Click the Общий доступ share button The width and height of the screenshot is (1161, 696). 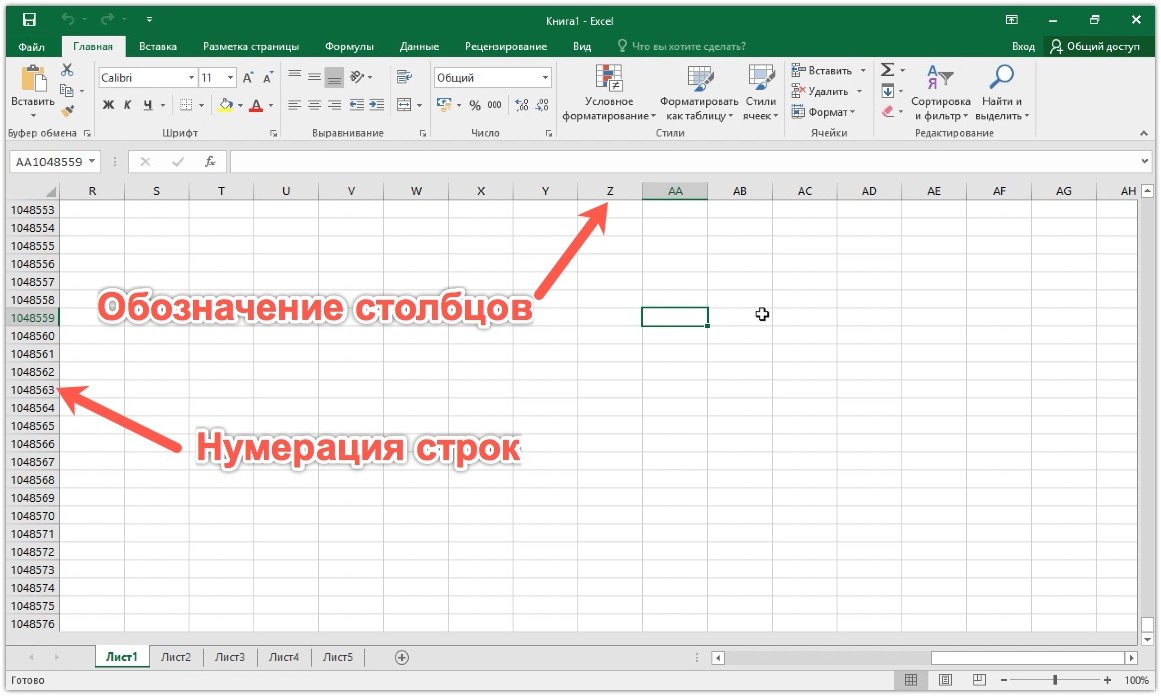pyautogui.click(x=1096, y=46)
